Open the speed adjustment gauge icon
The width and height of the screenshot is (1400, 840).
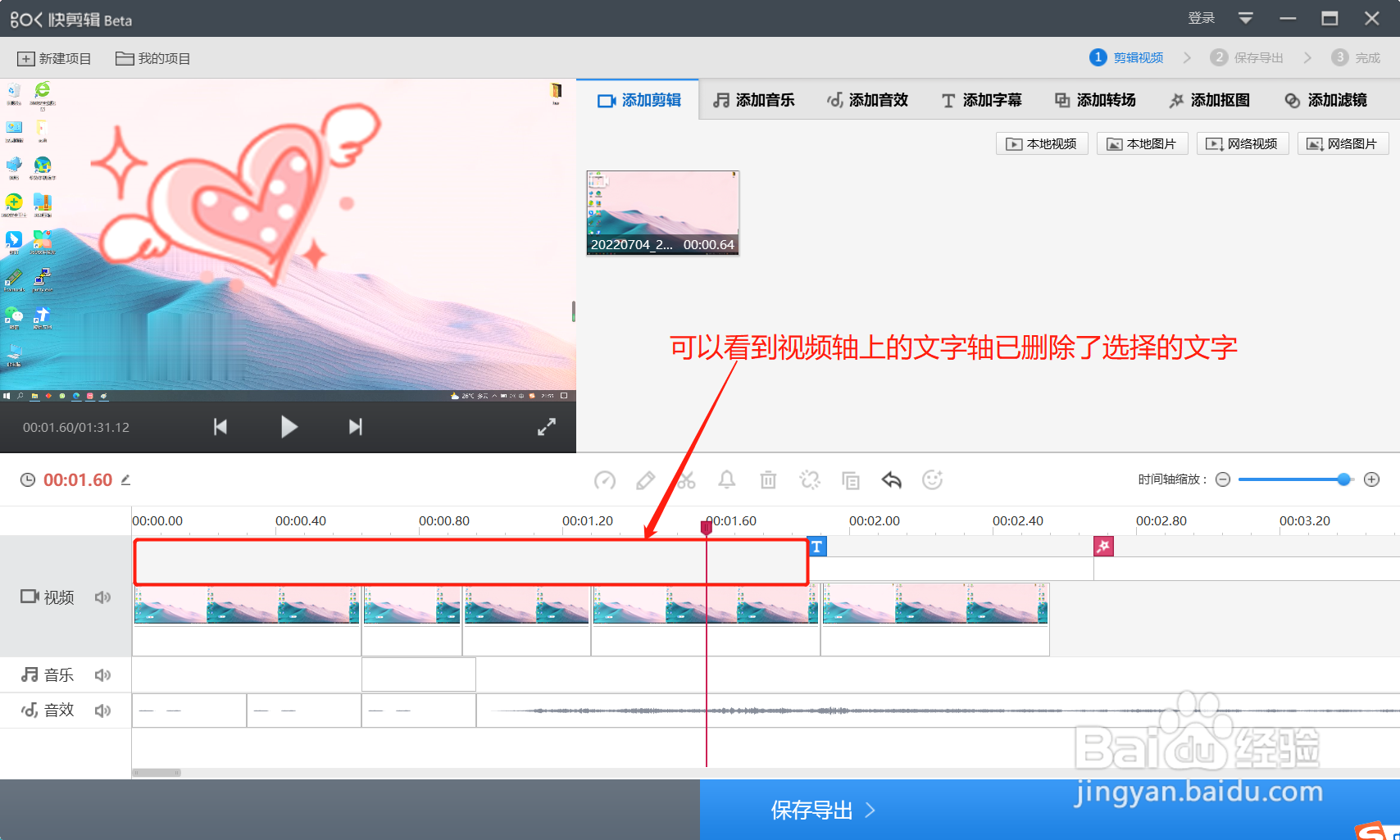coord(605,480)
